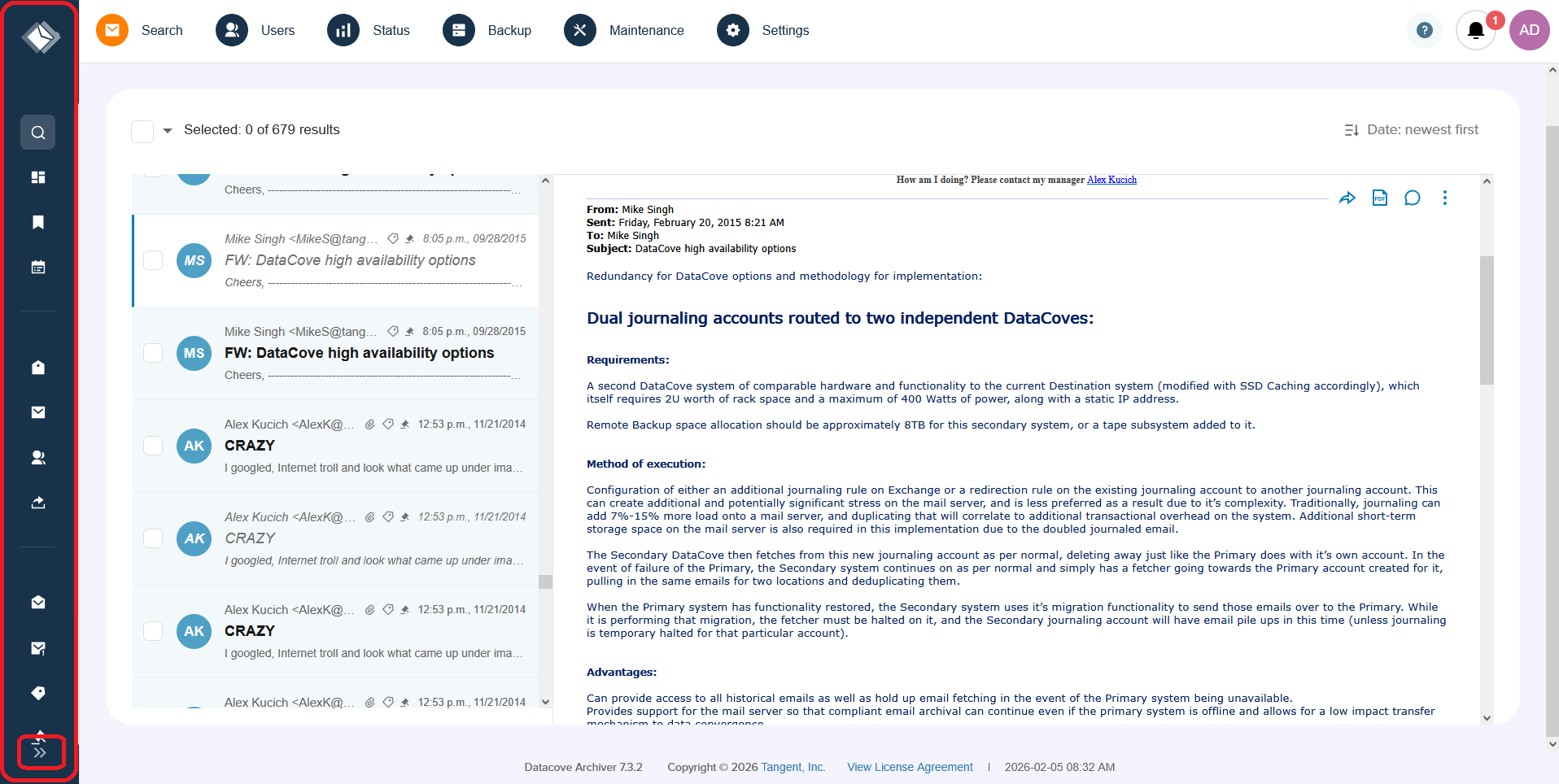Open the email more options kebab menu
Image resolution: width=1559 pixels, height=784 pixels.
point(1445,198)
